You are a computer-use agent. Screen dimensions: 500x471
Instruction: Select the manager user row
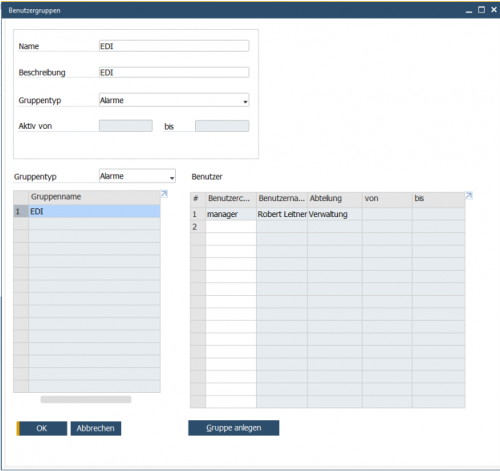[328, 214]
